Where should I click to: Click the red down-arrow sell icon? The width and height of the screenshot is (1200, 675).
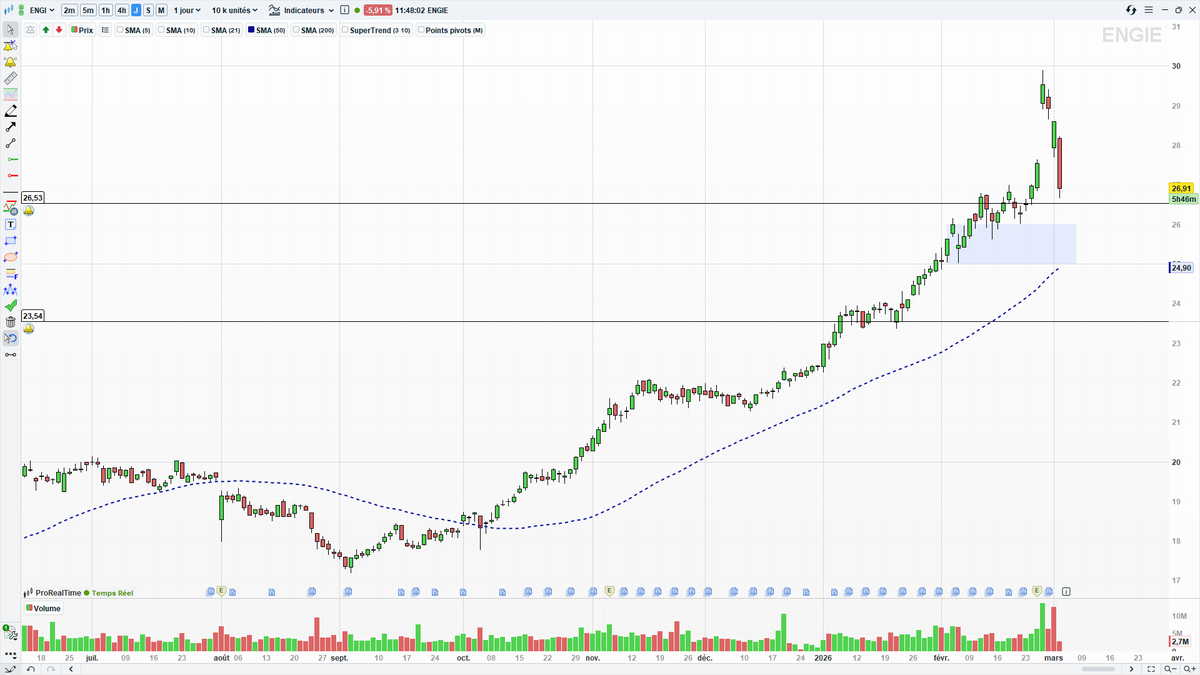(x=59, y=30)
